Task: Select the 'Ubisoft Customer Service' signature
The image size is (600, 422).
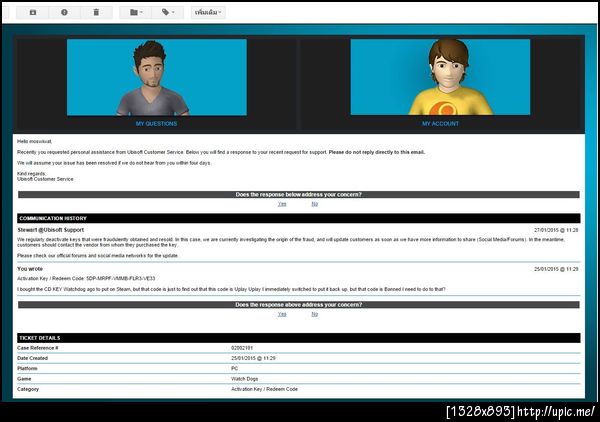Action: click(x=45, y=179)
